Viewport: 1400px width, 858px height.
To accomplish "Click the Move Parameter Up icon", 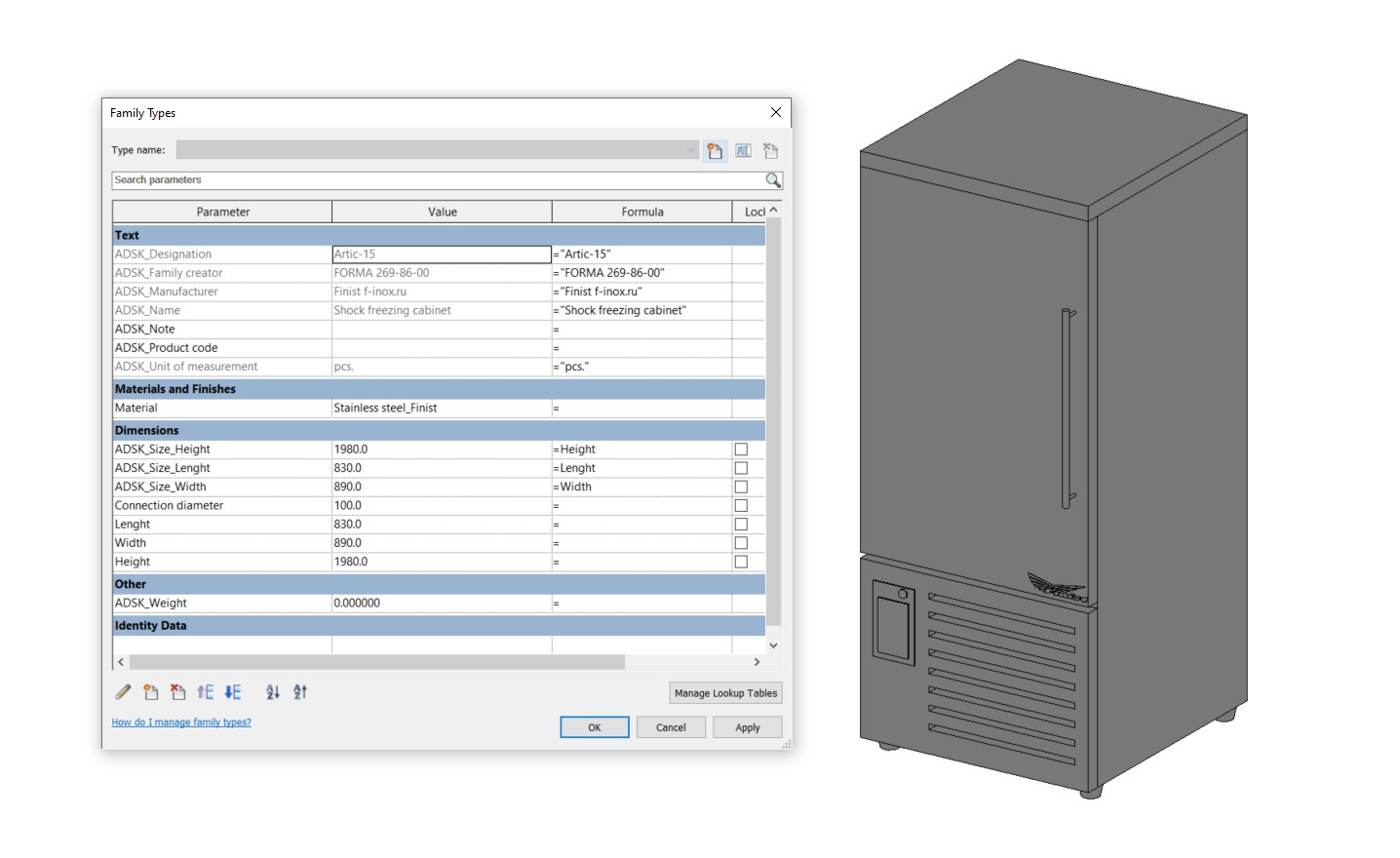I will (x=205, y=692).
